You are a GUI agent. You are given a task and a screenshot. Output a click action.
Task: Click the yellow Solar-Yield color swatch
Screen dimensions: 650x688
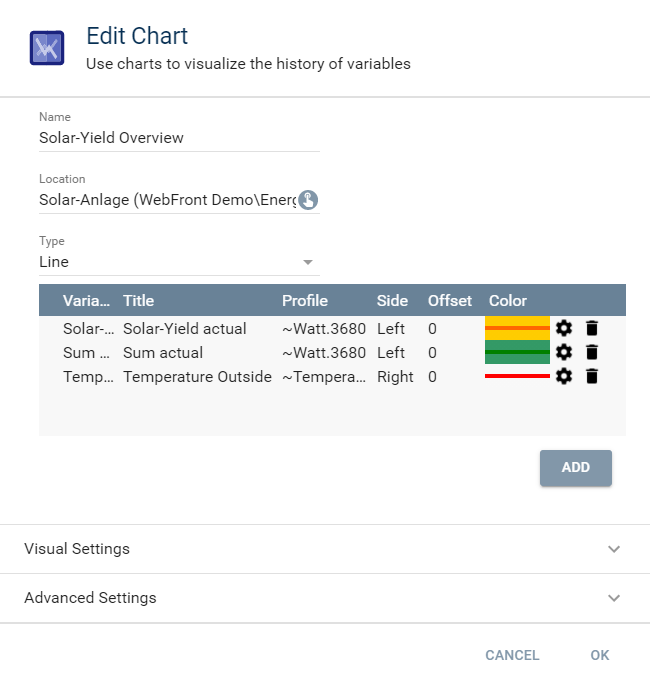(517, 328)
